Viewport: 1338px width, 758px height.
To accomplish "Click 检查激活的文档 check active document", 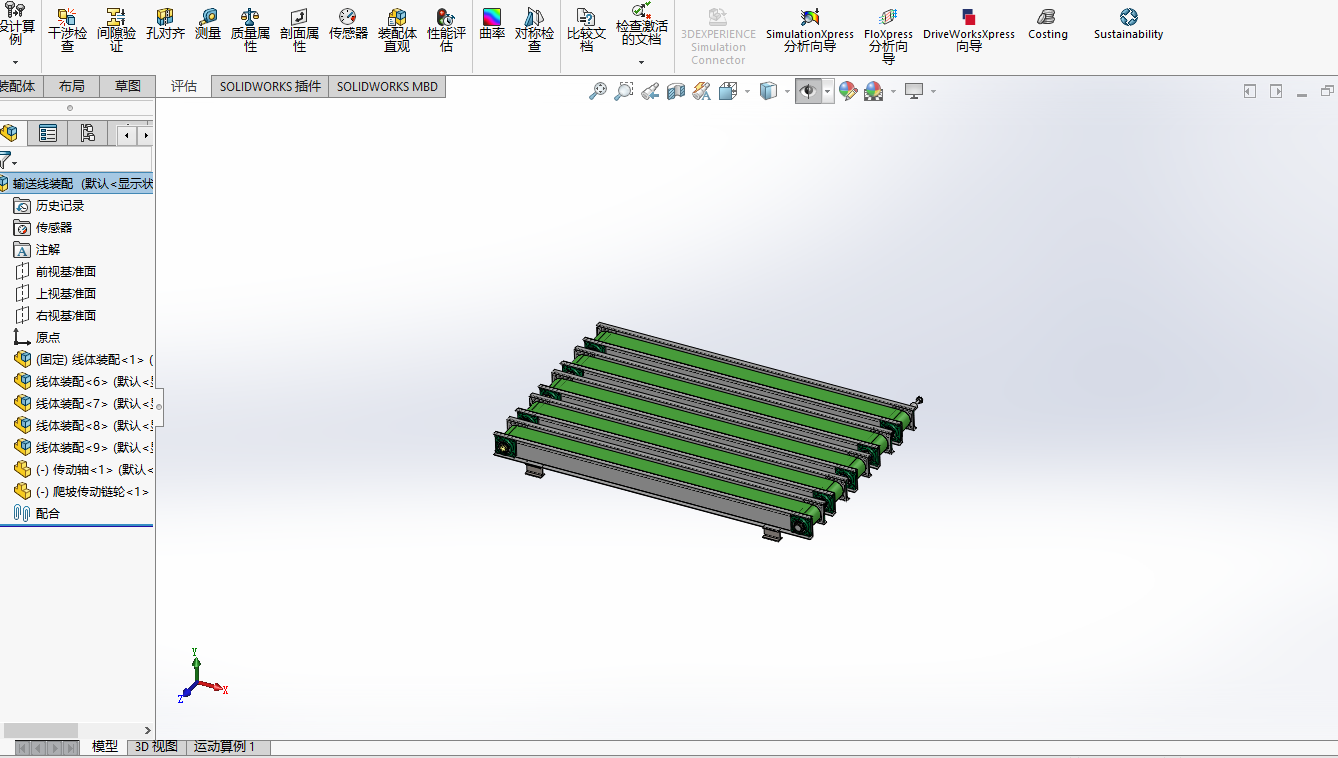I will [x=641, y=24].
